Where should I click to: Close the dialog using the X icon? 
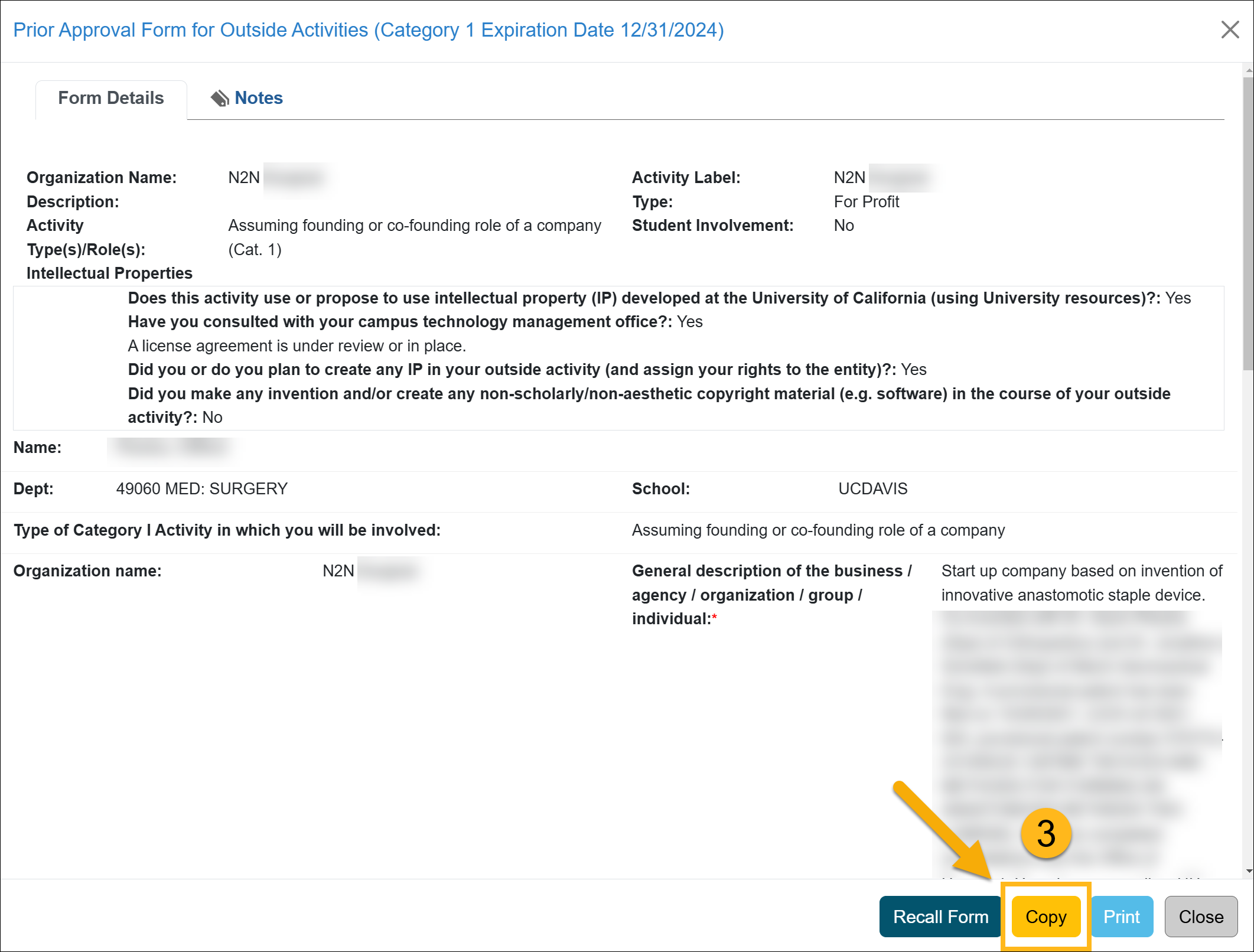1230,30
